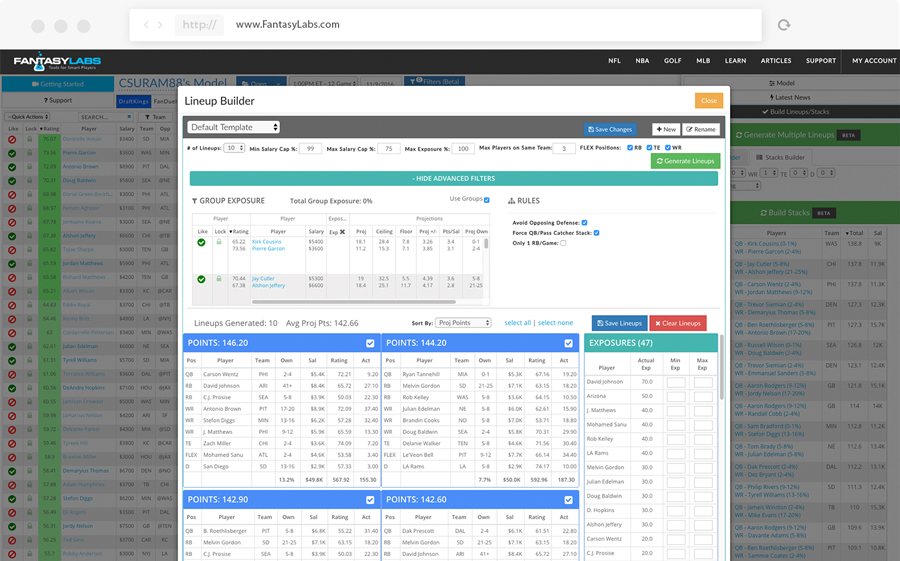Click the clear X in the player search box

[x=129, y=117]
